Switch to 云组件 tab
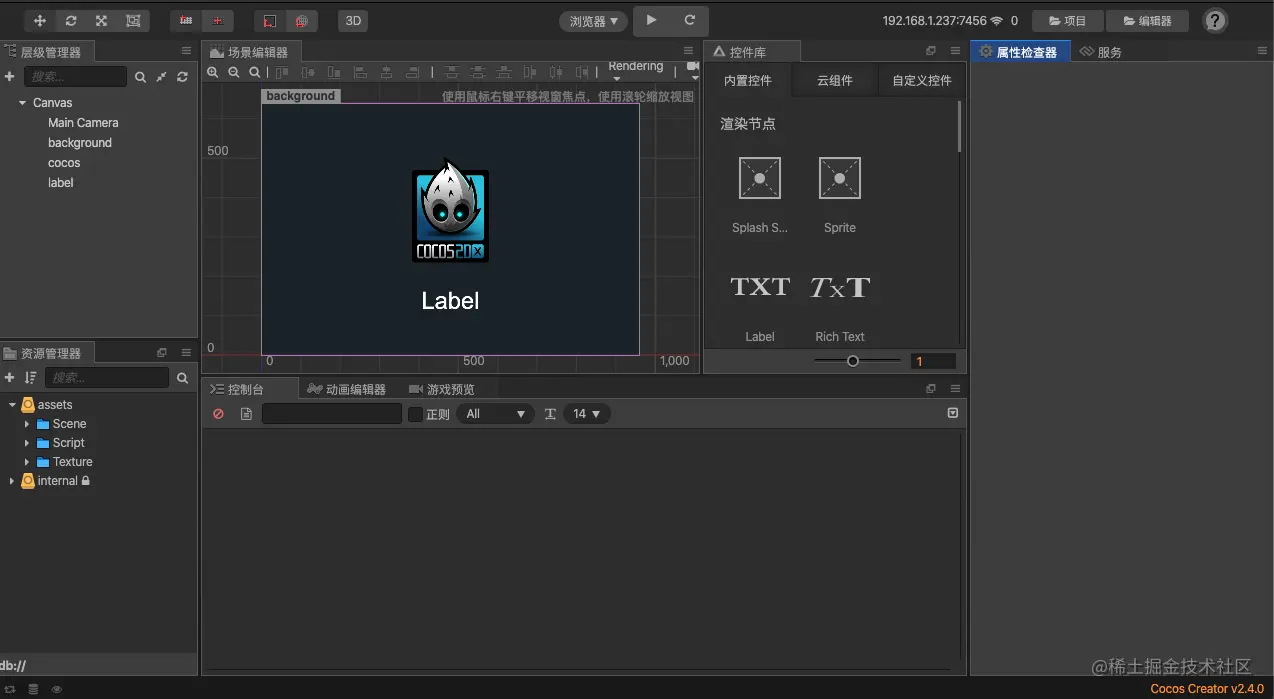The width and height of the screenshot is (1274, 699). click(x=834, y=80)
